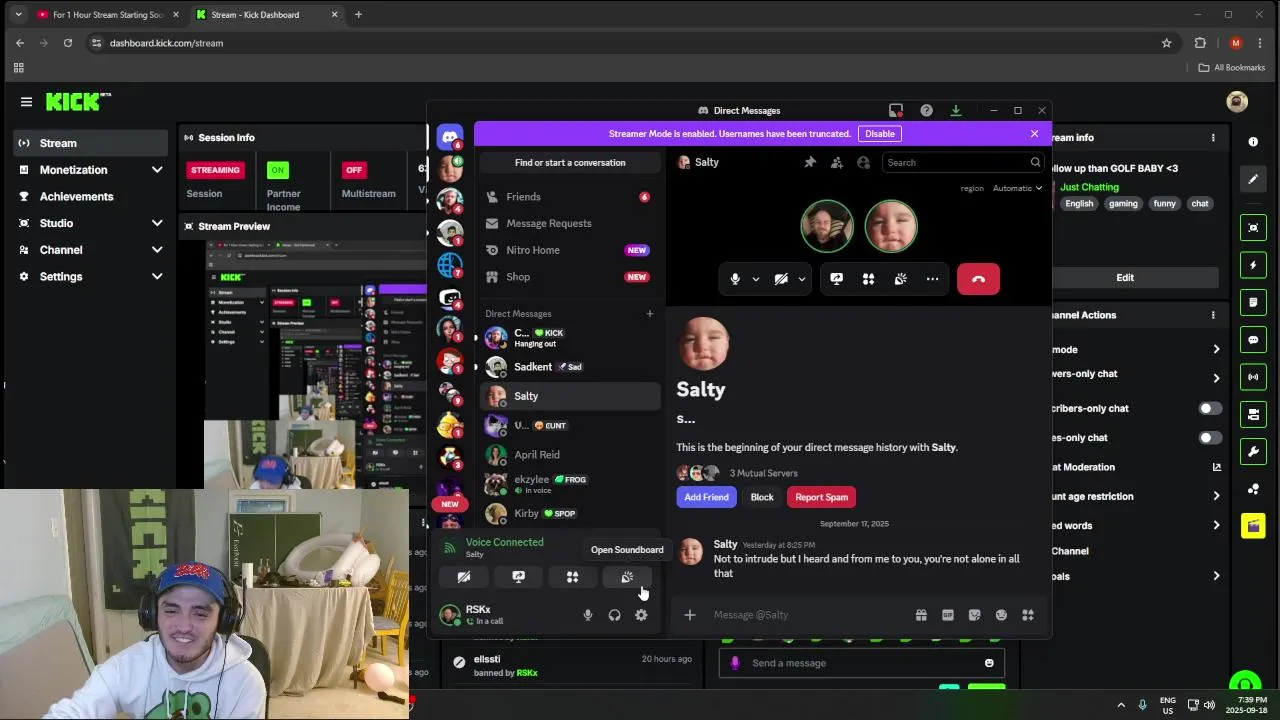Open Discord inbox icon
This screenshot has height=720, width=1280.
(x=896, y=110)
